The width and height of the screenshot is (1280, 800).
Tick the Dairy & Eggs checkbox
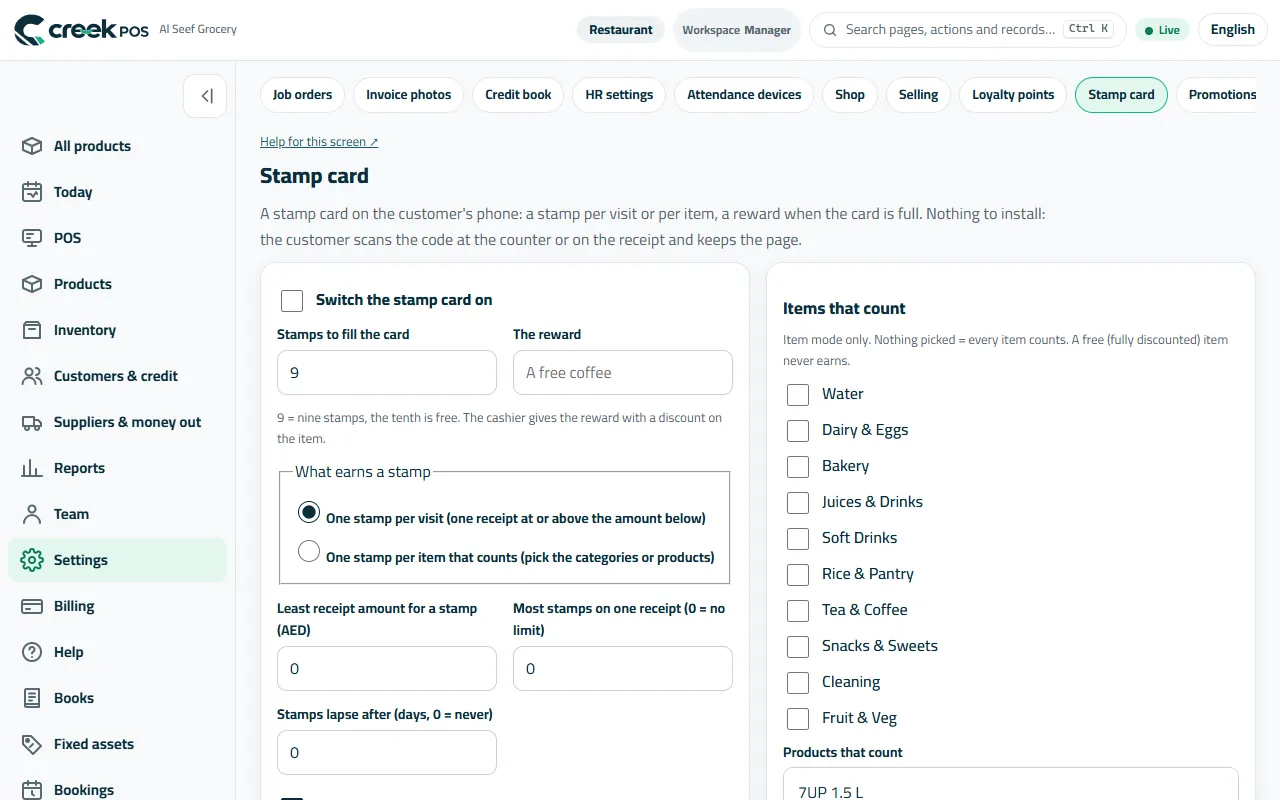pos(798,431)
